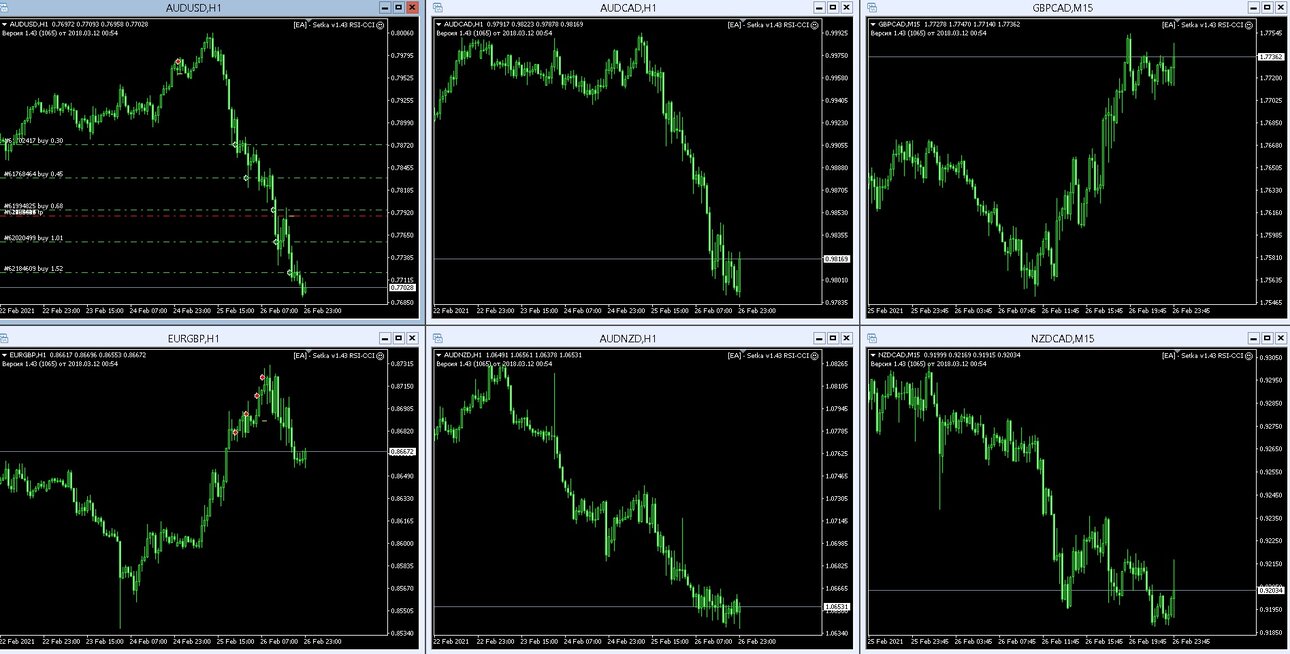1290x654 pixels.
Task: Click the 0.93050 price scale value
Action: pos(1272,357)
